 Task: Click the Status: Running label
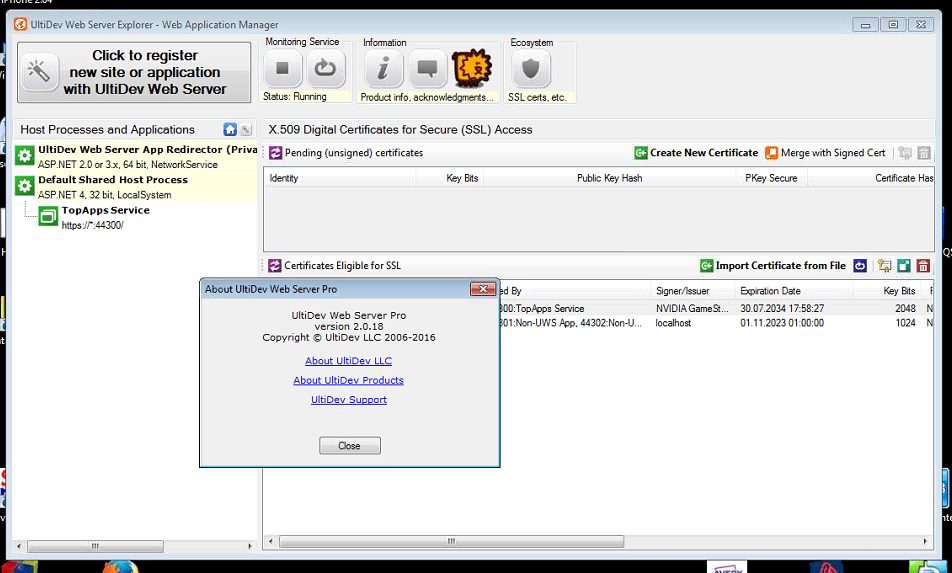point(294,97)
